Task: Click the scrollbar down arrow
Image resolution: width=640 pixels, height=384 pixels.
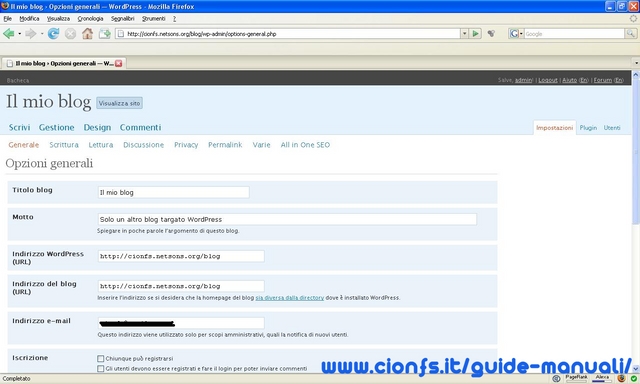Action: coord(636,368)
